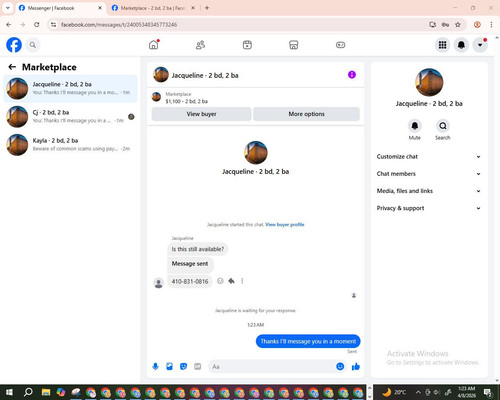Viewport: 500px width, 400px height.
Task: Send a thumbs up like
Action: [x=356, y=367]
